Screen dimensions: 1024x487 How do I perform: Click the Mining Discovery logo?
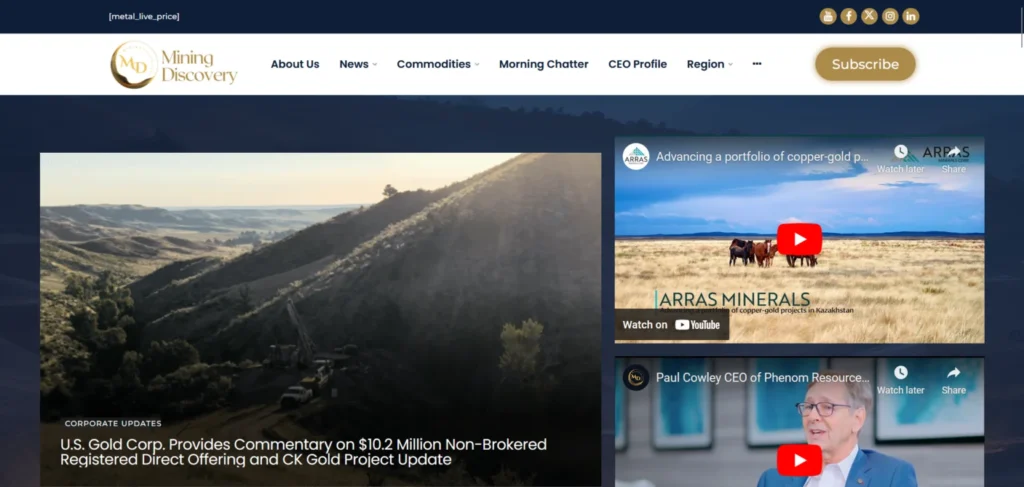[174, 65]
